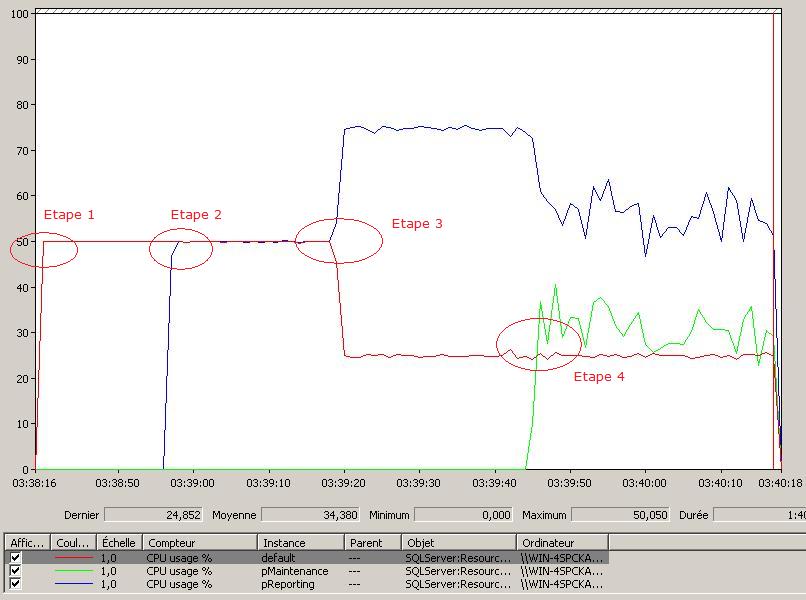Sort by the Compteur column header
806x600 pixels.
click(x=199, y=543)
